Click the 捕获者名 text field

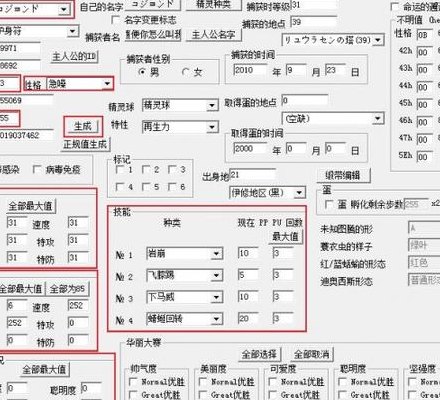[153, 34]
